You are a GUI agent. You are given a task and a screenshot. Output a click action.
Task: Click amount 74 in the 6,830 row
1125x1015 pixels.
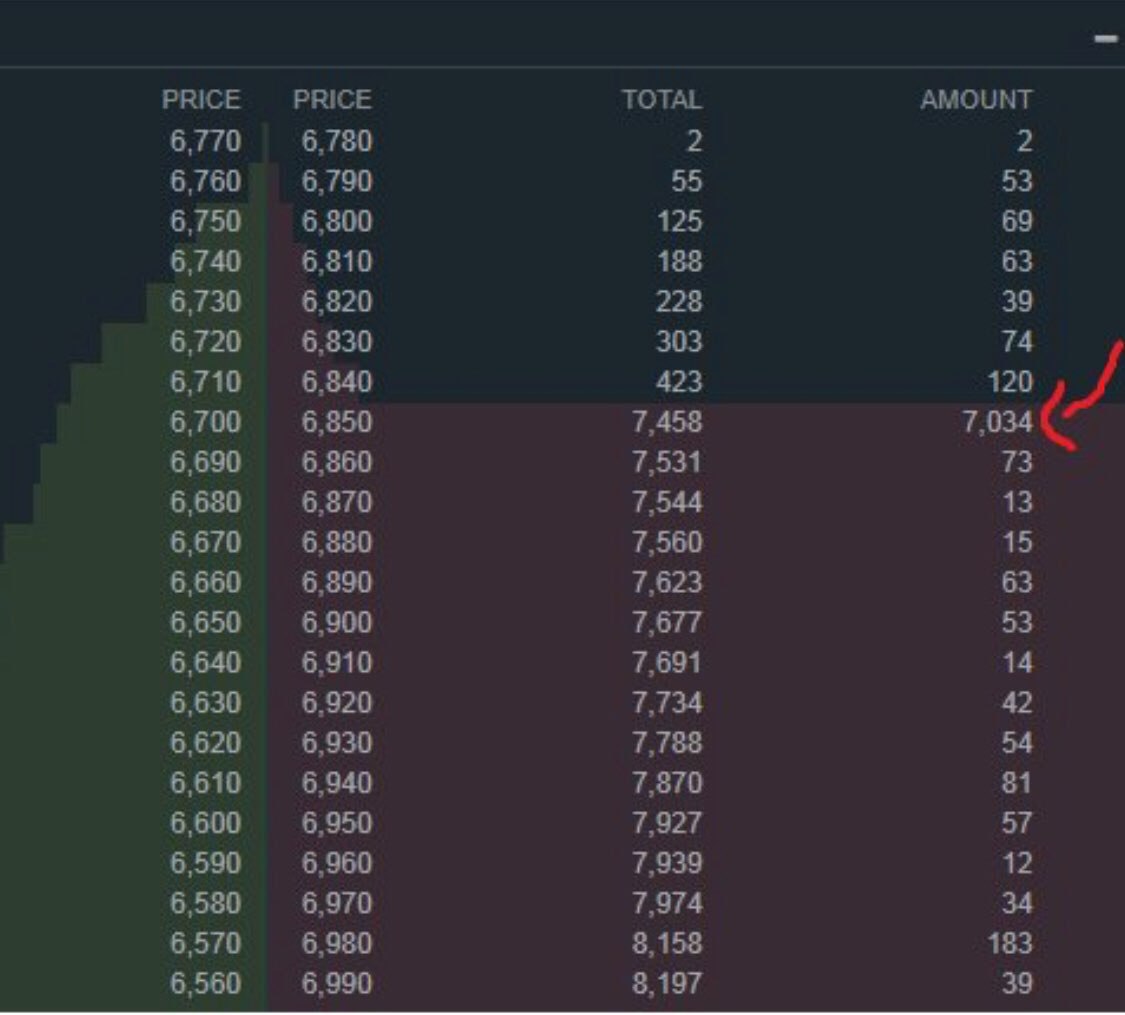coord(1017,342)
